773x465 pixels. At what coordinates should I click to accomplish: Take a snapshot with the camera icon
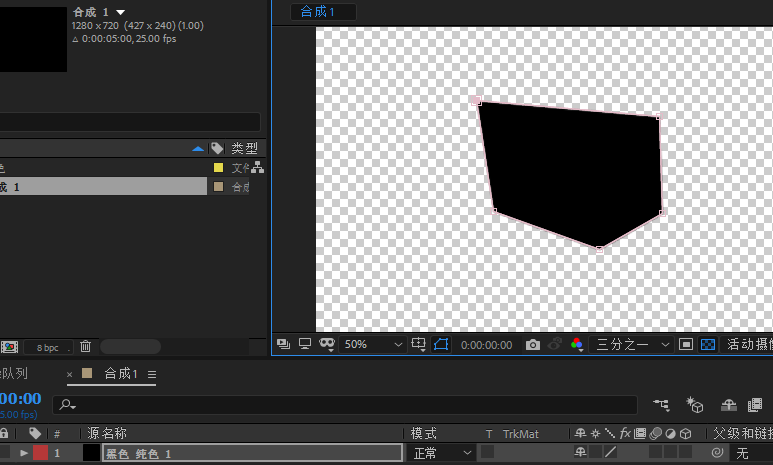(x=532, y=345)
